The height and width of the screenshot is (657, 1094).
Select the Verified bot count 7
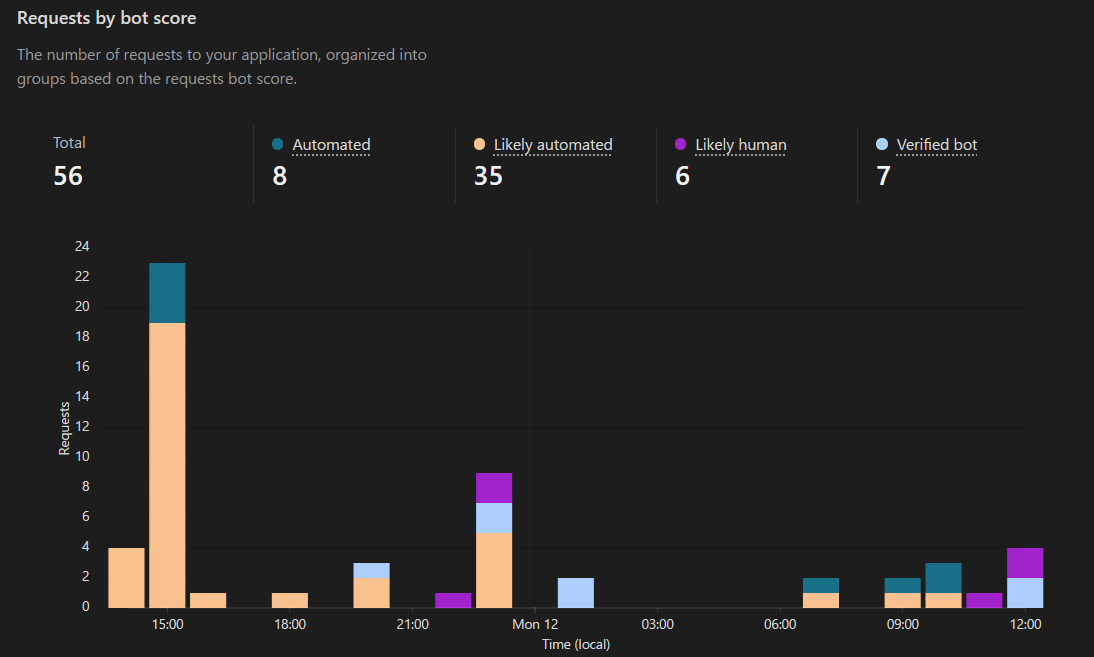(883, 176)
